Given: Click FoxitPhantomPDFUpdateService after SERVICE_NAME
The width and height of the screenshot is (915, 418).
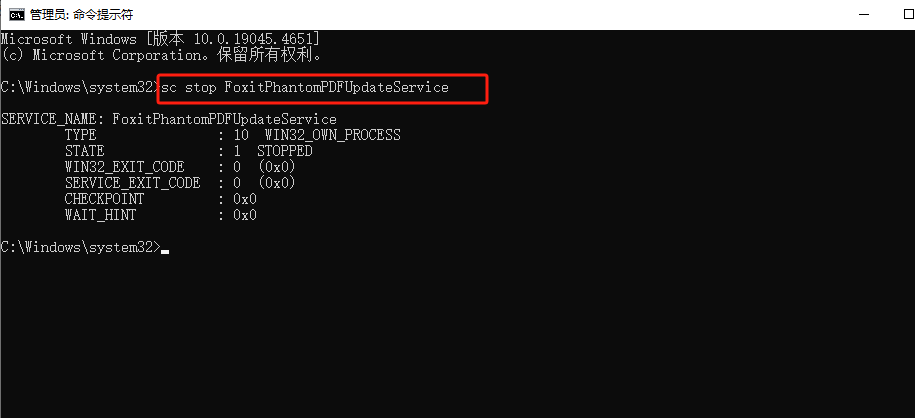Looking at the screenshot, I should (x=225, y=120).
